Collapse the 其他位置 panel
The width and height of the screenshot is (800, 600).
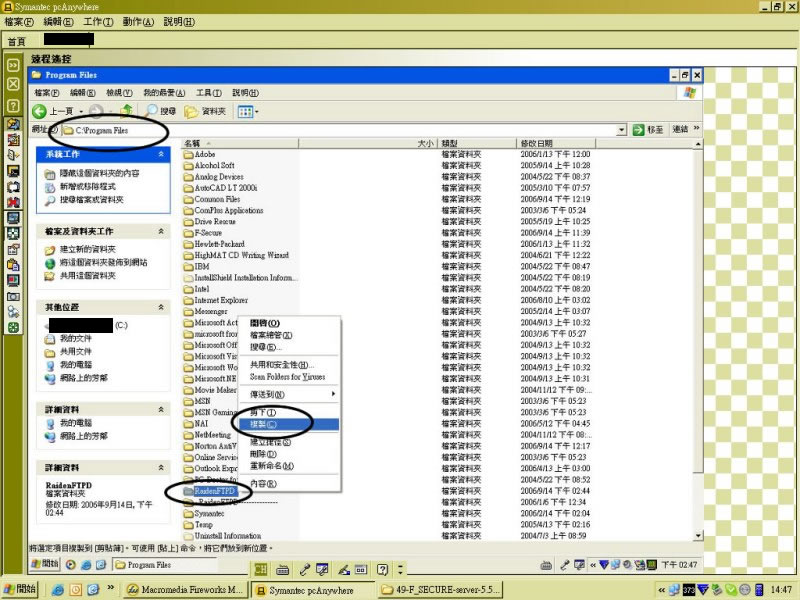click(161, 307)
